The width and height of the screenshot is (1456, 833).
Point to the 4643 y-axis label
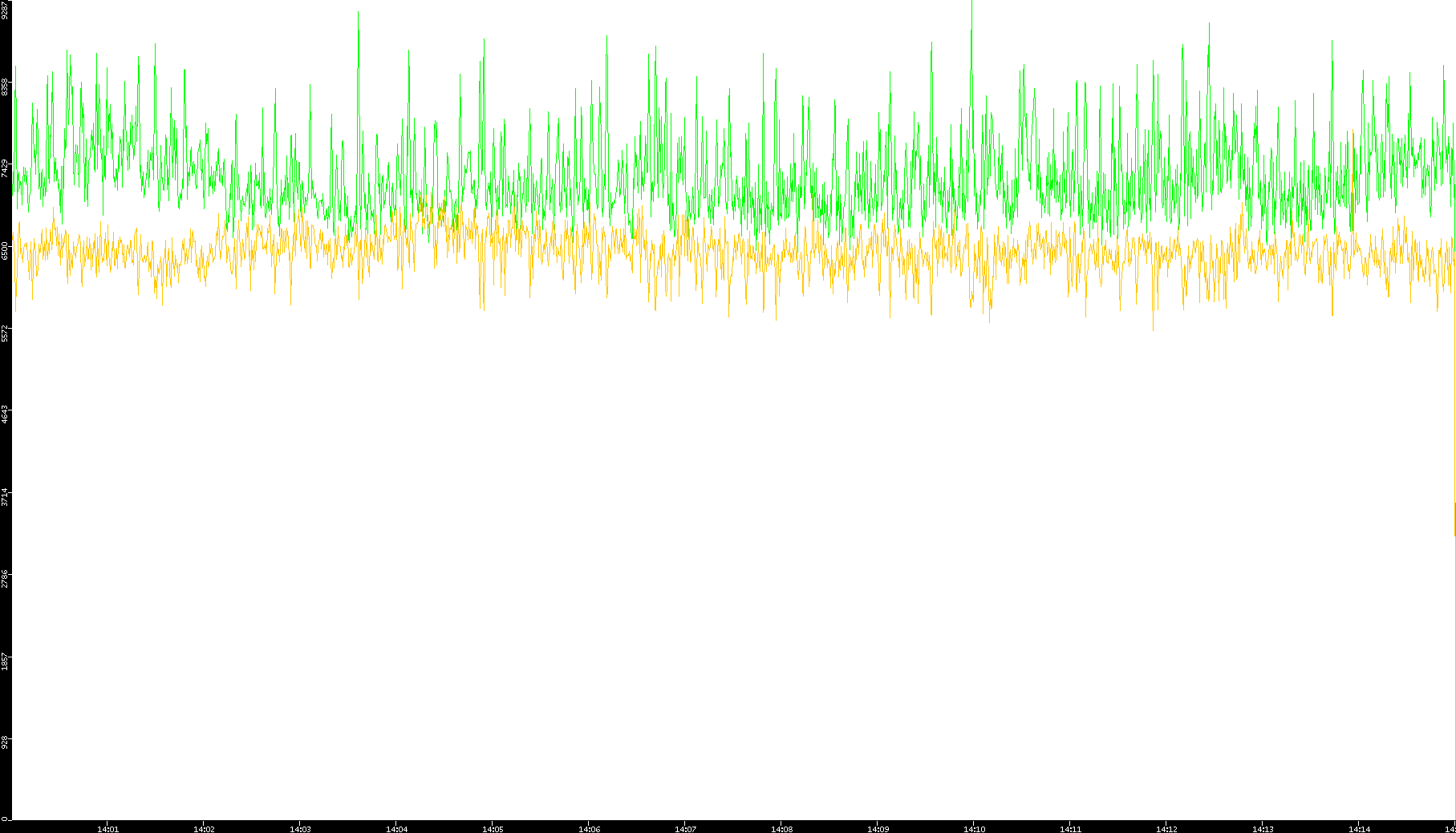pyautogui.click(x=6, y=414)
